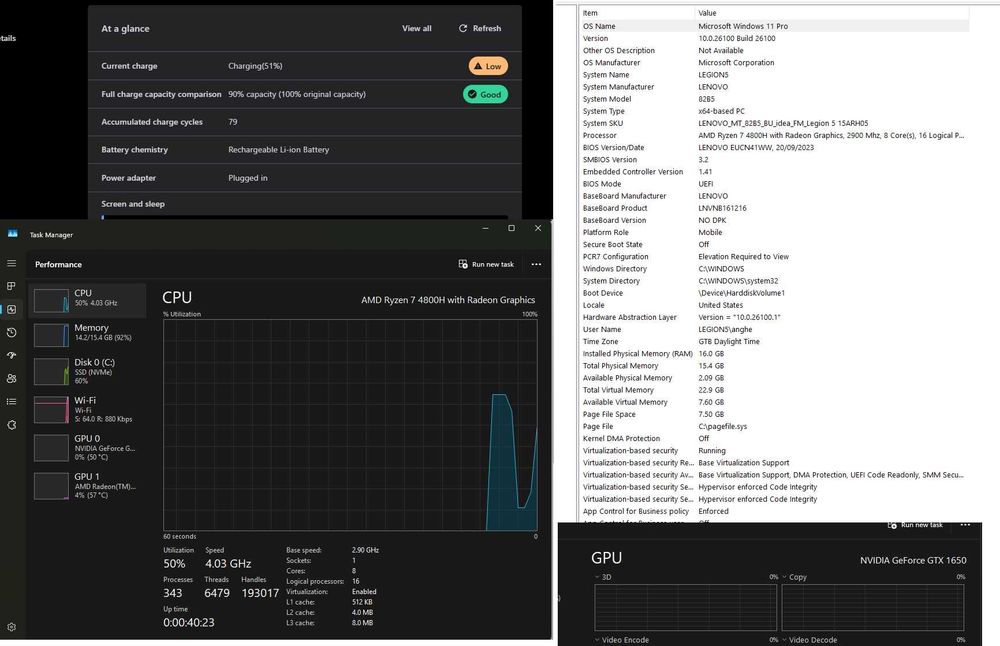1000x646 pixels.
Task: Click Accumulated charge cycles row
Action: [305, 122]
